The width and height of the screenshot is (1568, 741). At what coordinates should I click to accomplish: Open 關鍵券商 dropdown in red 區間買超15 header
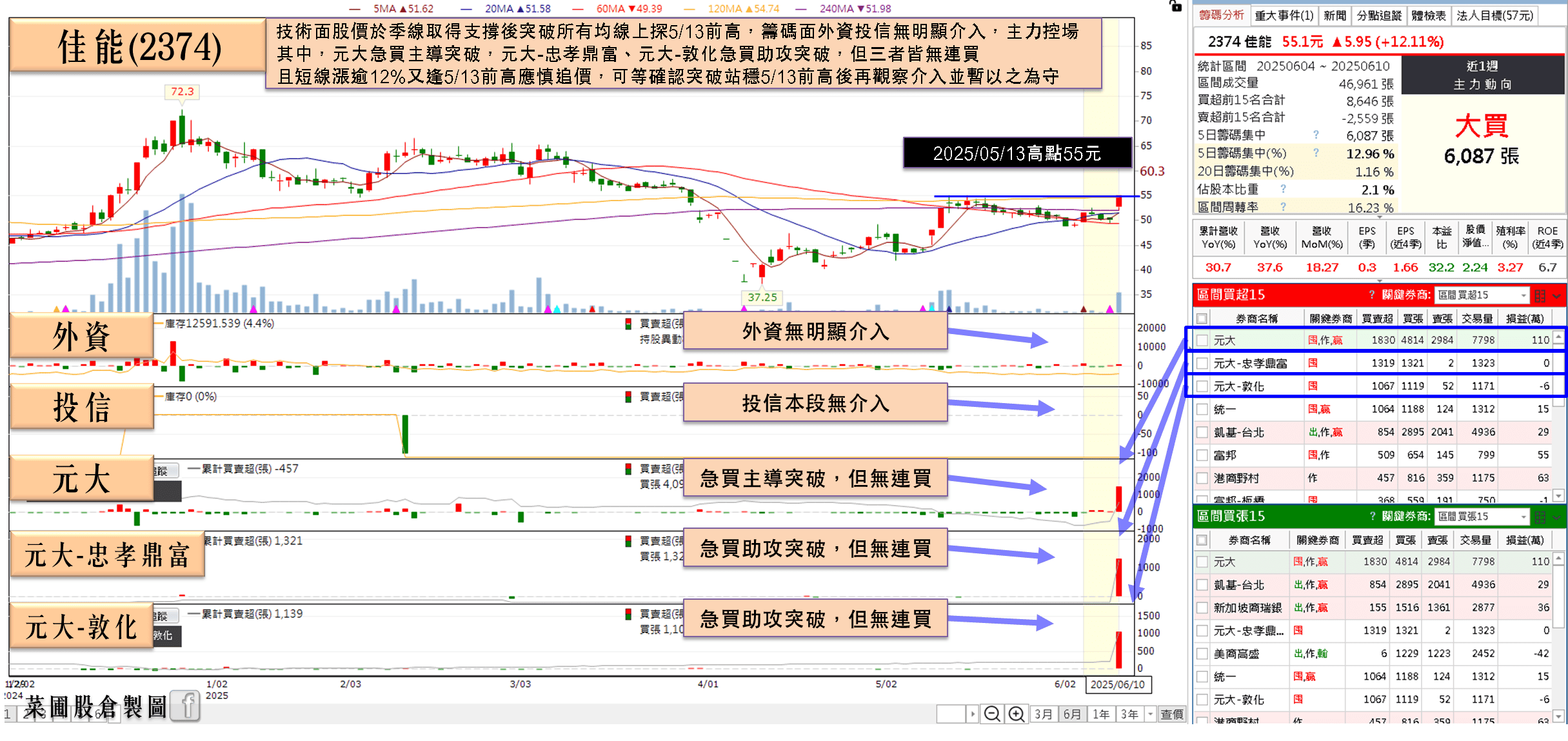coord(1482,295)
